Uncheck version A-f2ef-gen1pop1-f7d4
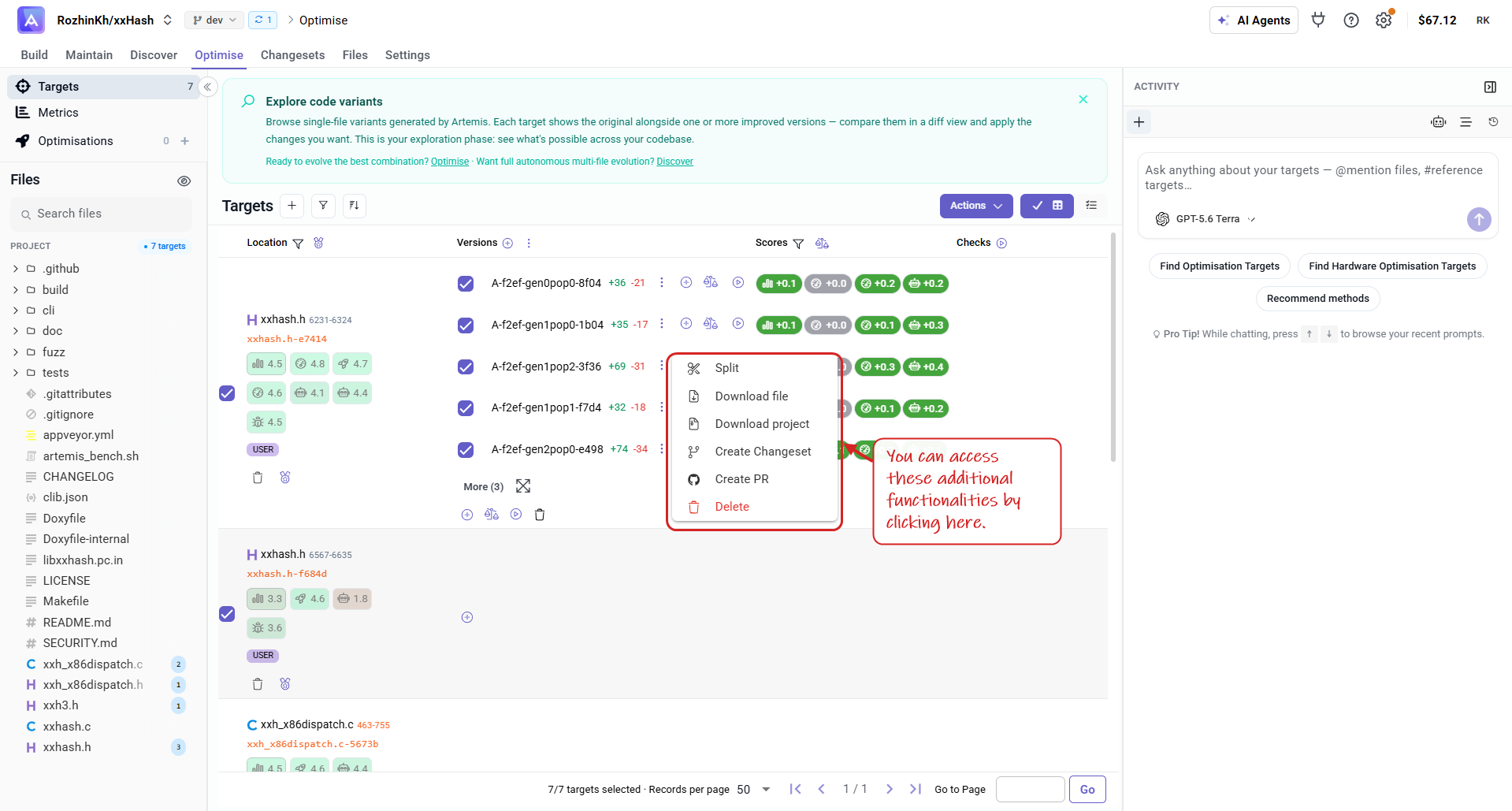 tap(466, 408)
